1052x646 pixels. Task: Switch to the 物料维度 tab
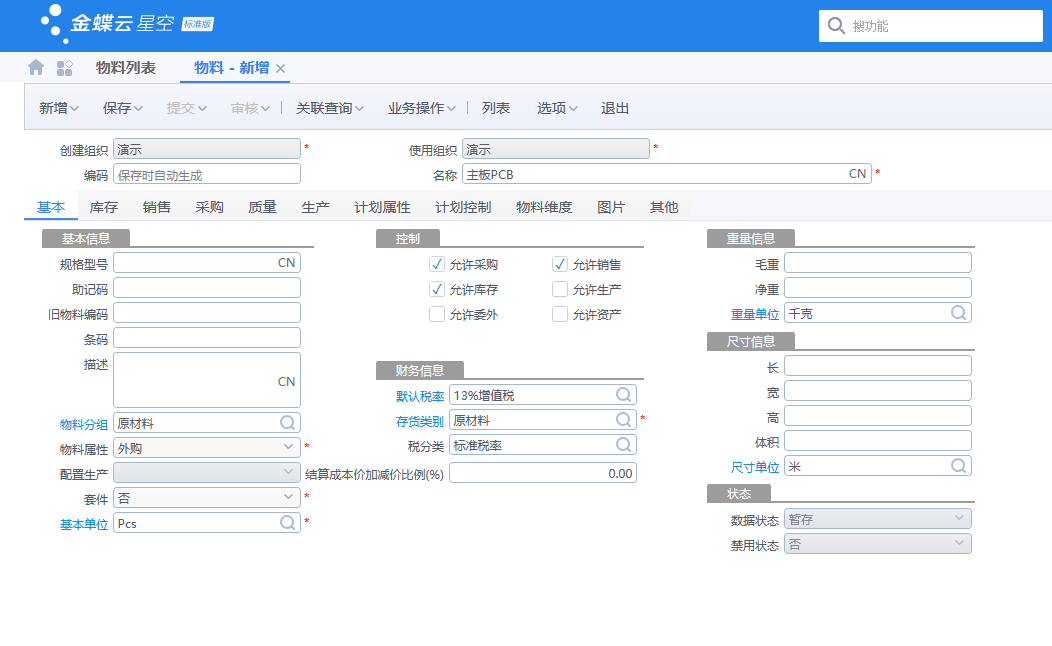click(x=544, y=207)
